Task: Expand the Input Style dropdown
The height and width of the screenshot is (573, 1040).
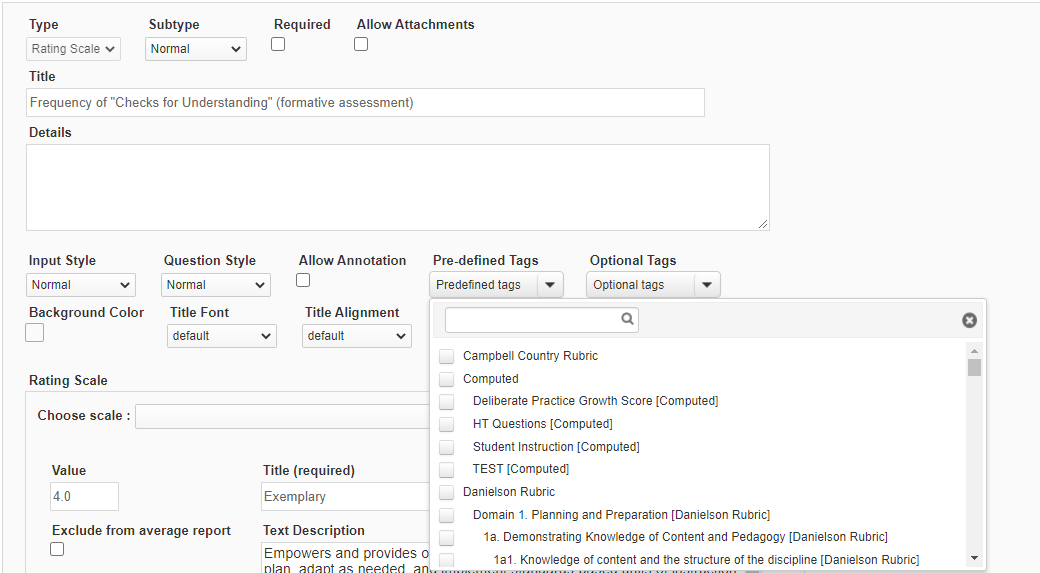Action: point(81,285)
